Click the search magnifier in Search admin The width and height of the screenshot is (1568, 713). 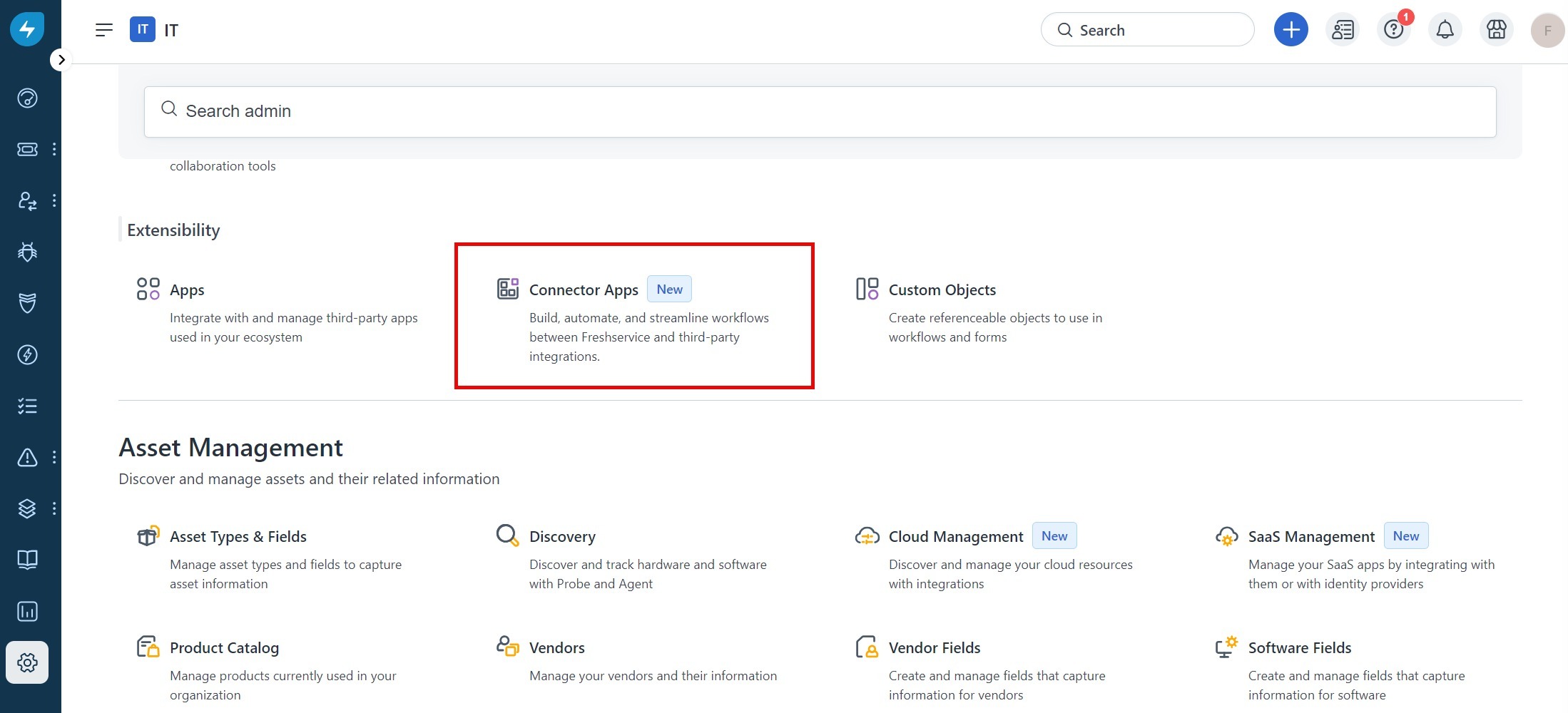(169, 109)
